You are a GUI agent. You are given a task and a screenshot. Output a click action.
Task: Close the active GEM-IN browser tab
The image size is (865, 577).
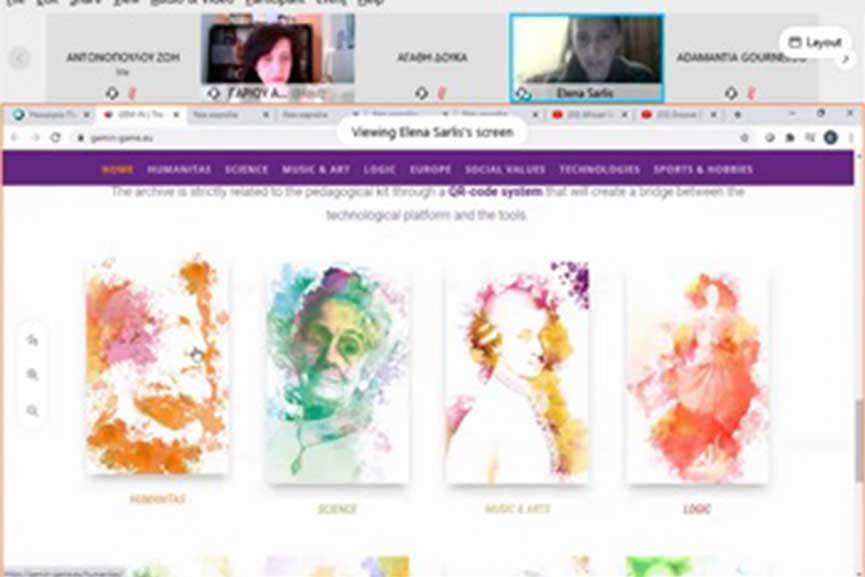coord(177,115)
